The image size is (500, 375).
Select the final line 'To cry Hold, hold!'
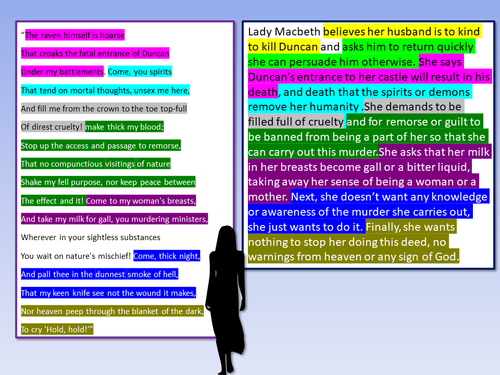[x=57, y=329]
